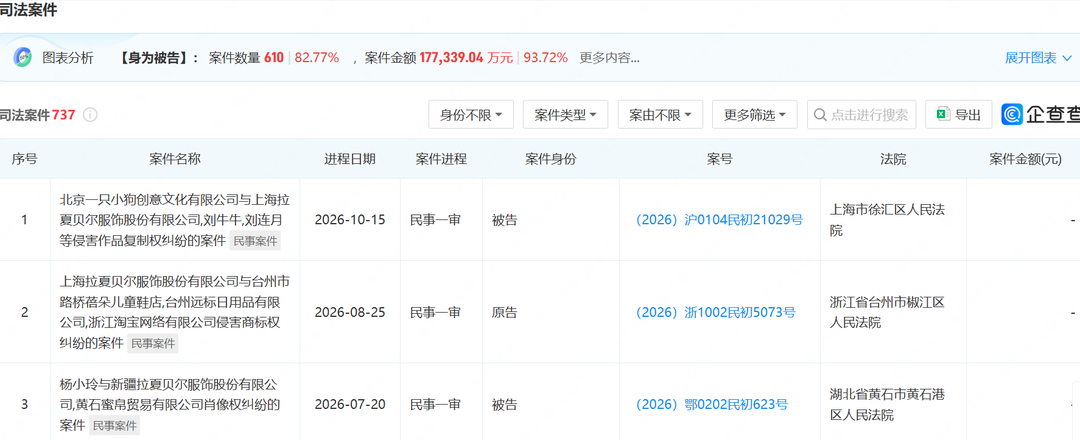Image resolution: width=1080 pixels, height=440 pixels.
Task: Click the 企查查 logo icon
Action: point(1012,115)
